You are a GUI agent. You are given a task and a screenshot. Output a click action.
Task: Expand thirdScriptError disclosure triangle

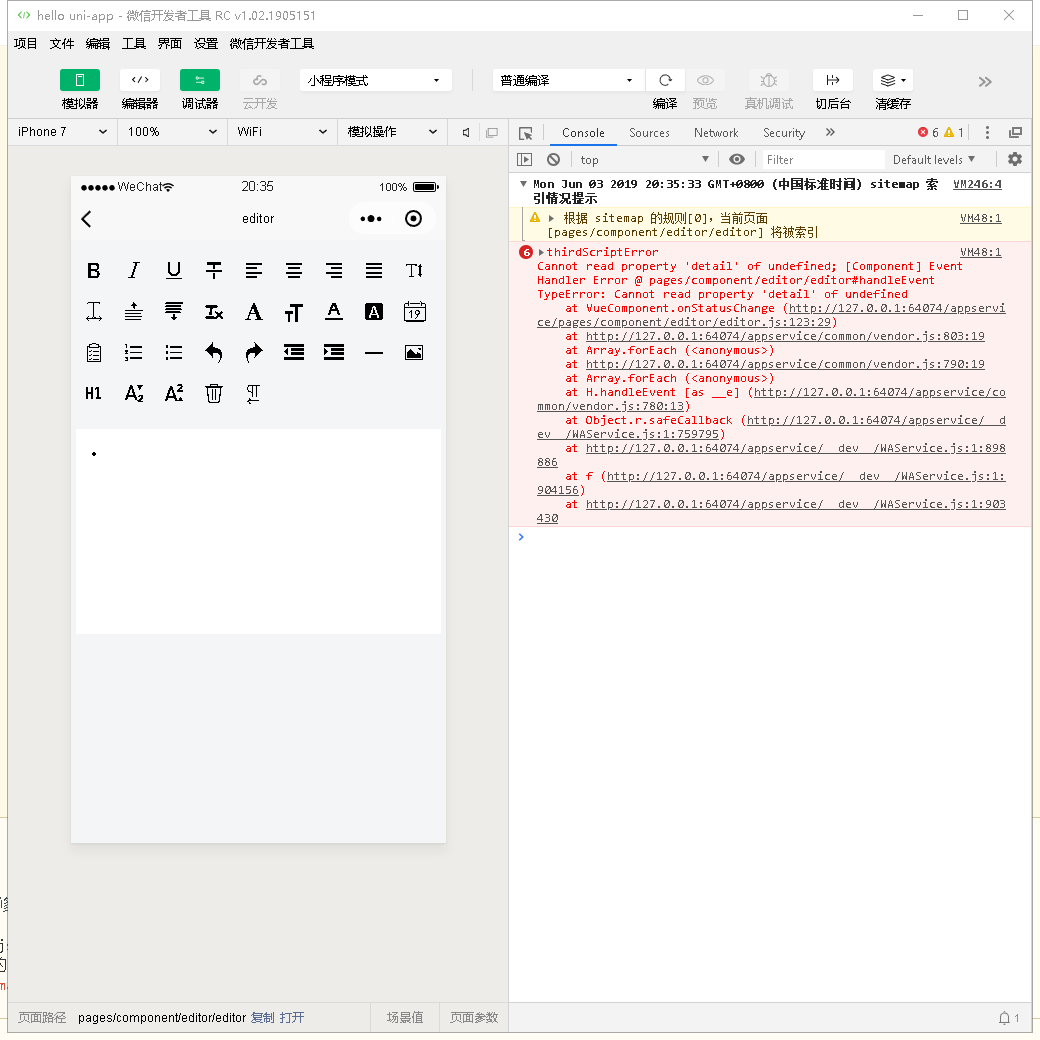541,252
